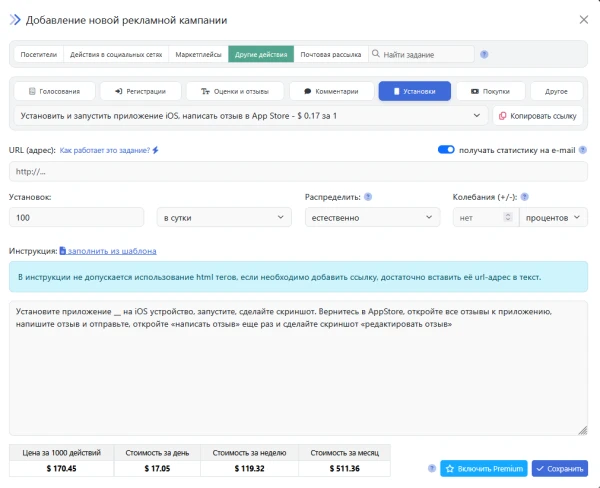Click template file icon near Инструкция
Screen dimensions: 600x488
pyautogui.click(x=63, y=251)
